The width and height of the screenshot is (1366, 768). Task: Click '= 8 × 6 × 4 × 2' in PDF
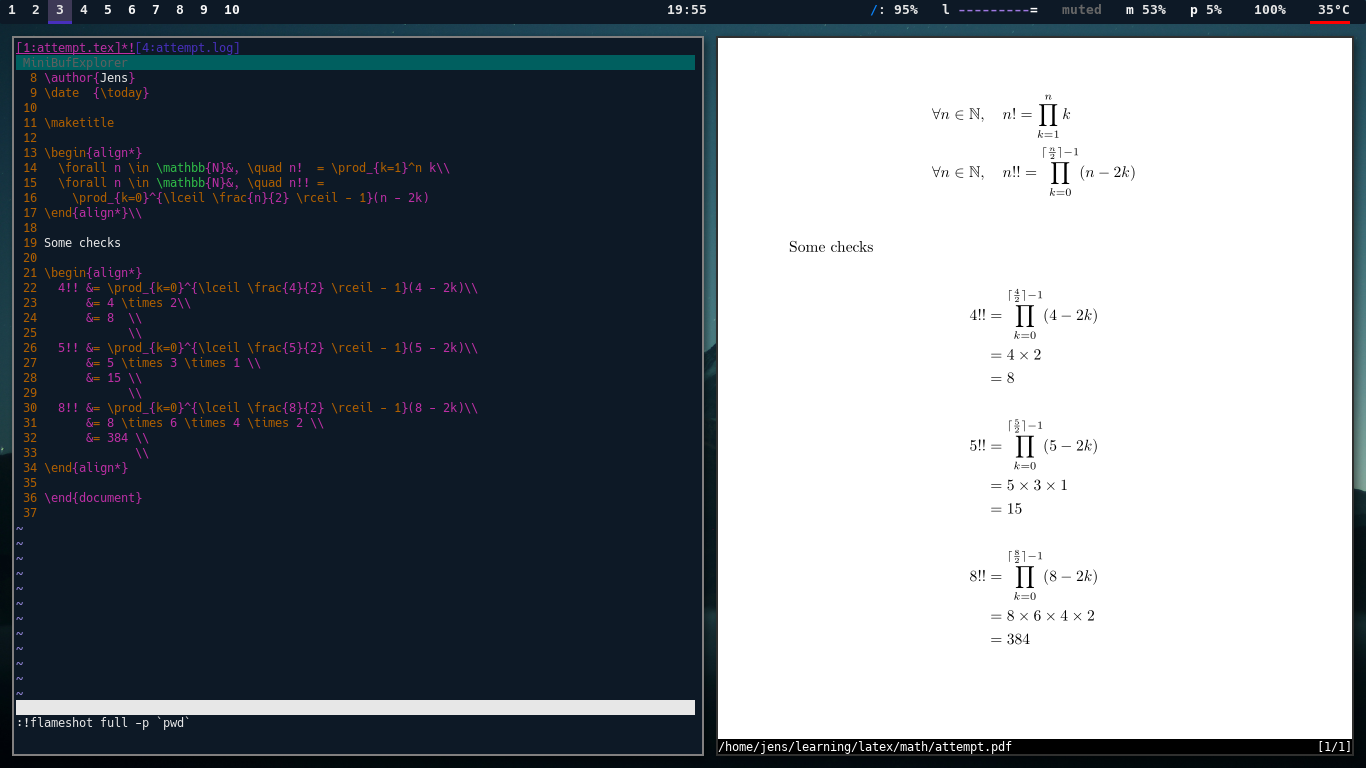[1042, 616]
